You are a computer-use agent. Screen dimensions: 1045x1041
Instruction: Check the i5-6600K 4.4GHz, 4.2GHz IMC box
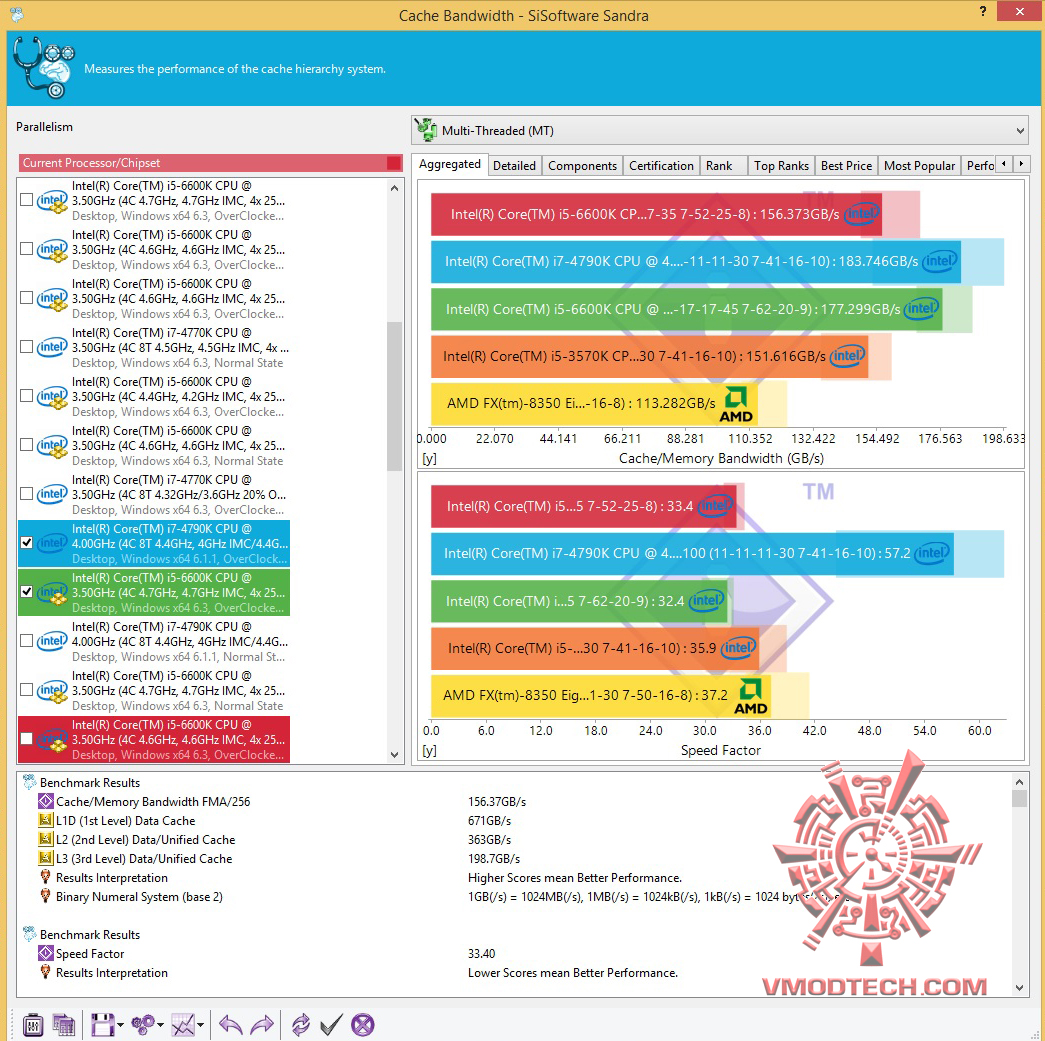point(26,396)
